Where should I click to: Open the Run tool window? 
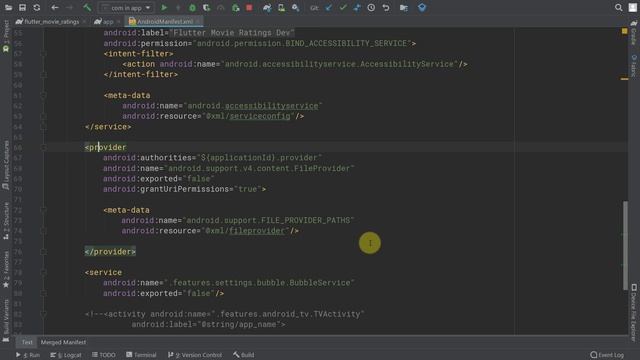click(x=28, y=355)
